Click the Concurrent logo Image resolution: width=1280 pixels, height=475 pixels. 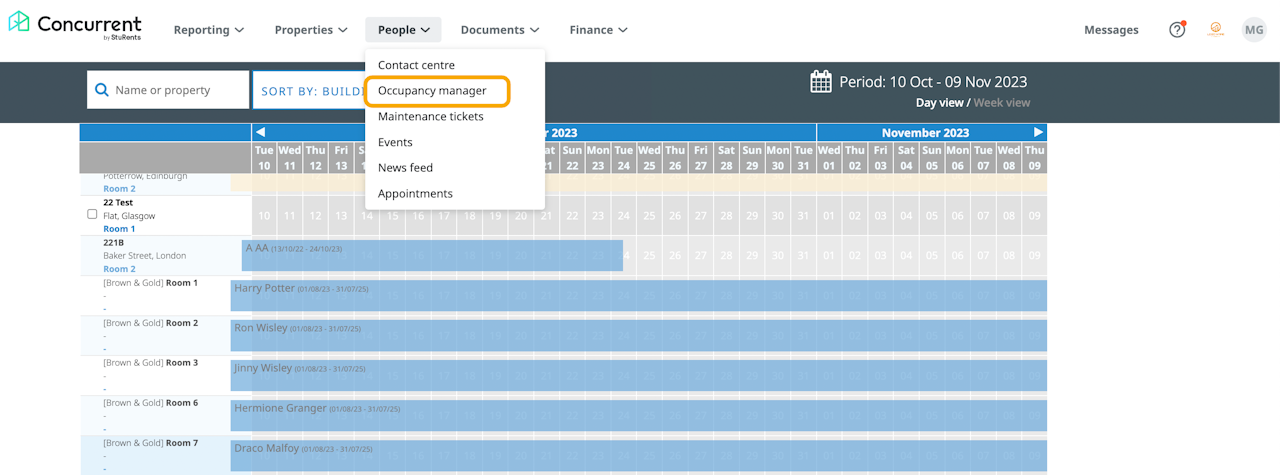[x=75, y=26]
